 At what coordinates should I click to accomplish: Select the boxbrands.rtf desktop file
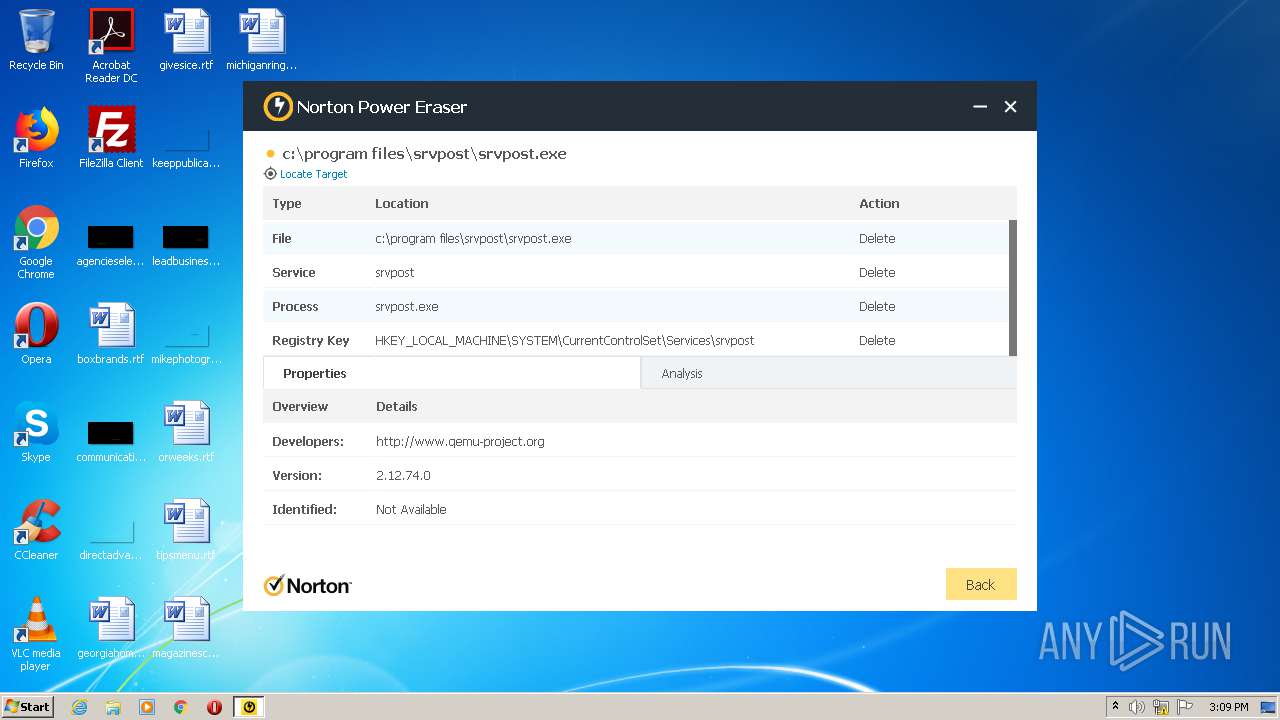pos(111,334)
